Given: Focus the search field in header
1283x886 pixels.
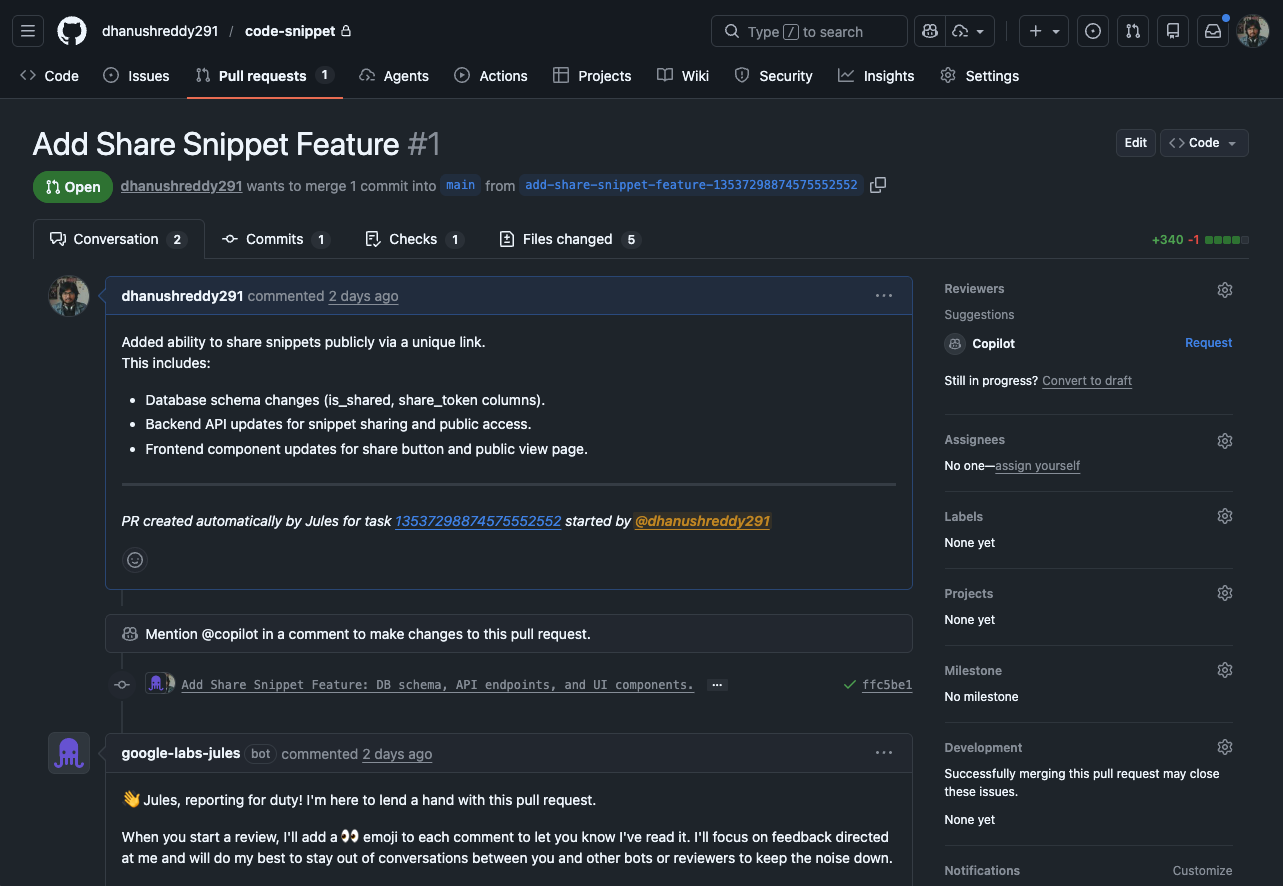Looking at the screenshot, I should coord(809,31).
